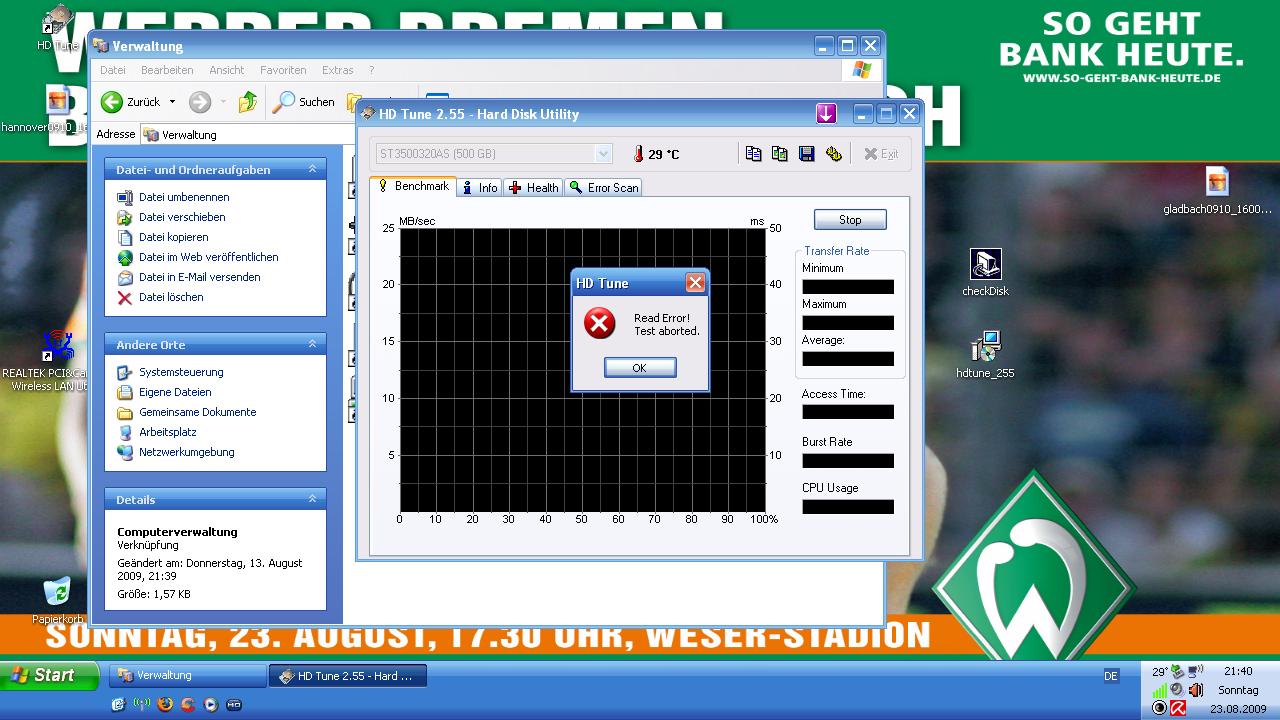
Task: Collapse the Andere Orte panel
Action: pyautogui.click(x=312, y=344)
